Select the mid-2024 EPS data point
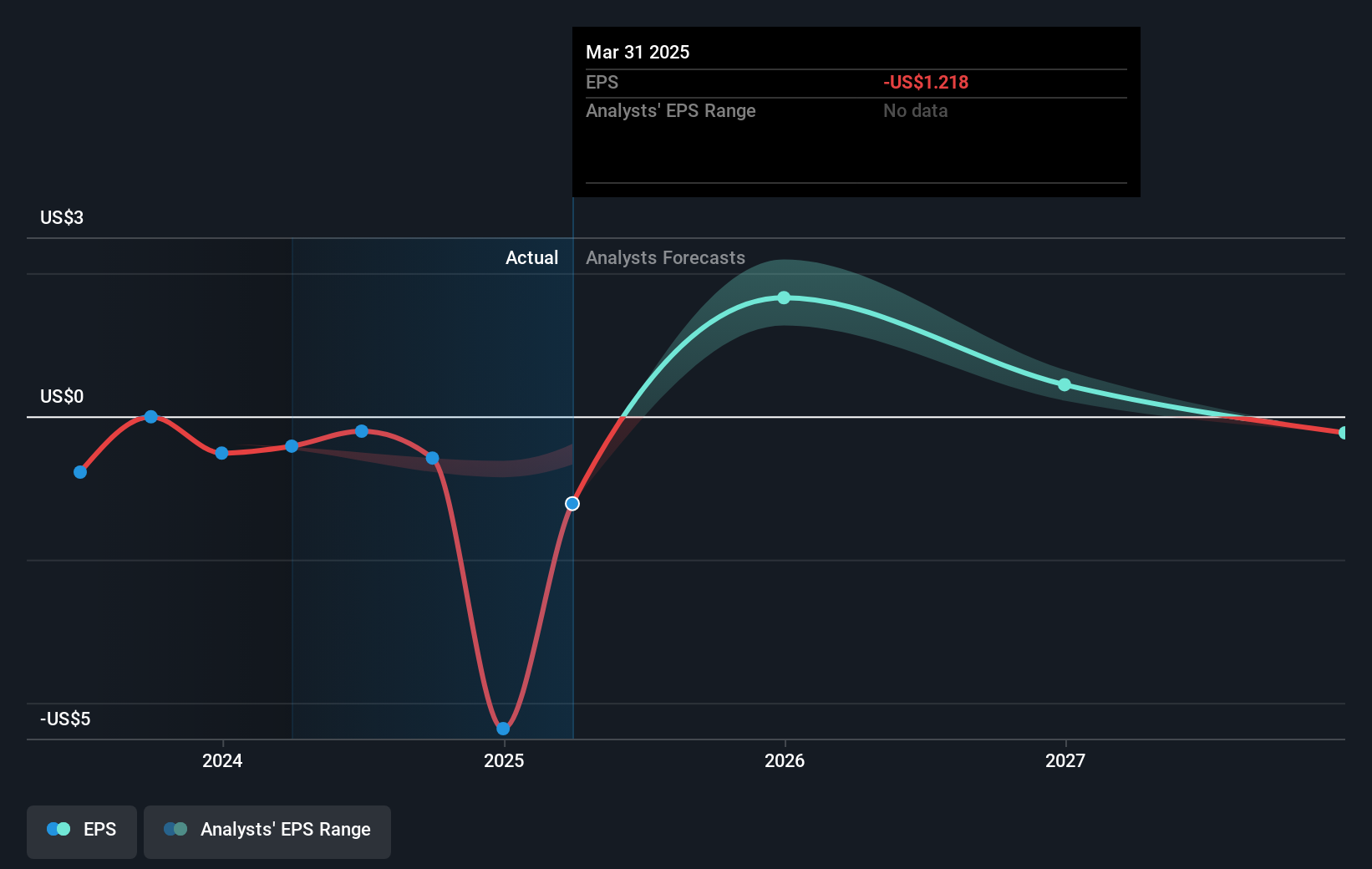Viewport: 1372px width, 869px height. pyautogui.click(x=362, y=431)
